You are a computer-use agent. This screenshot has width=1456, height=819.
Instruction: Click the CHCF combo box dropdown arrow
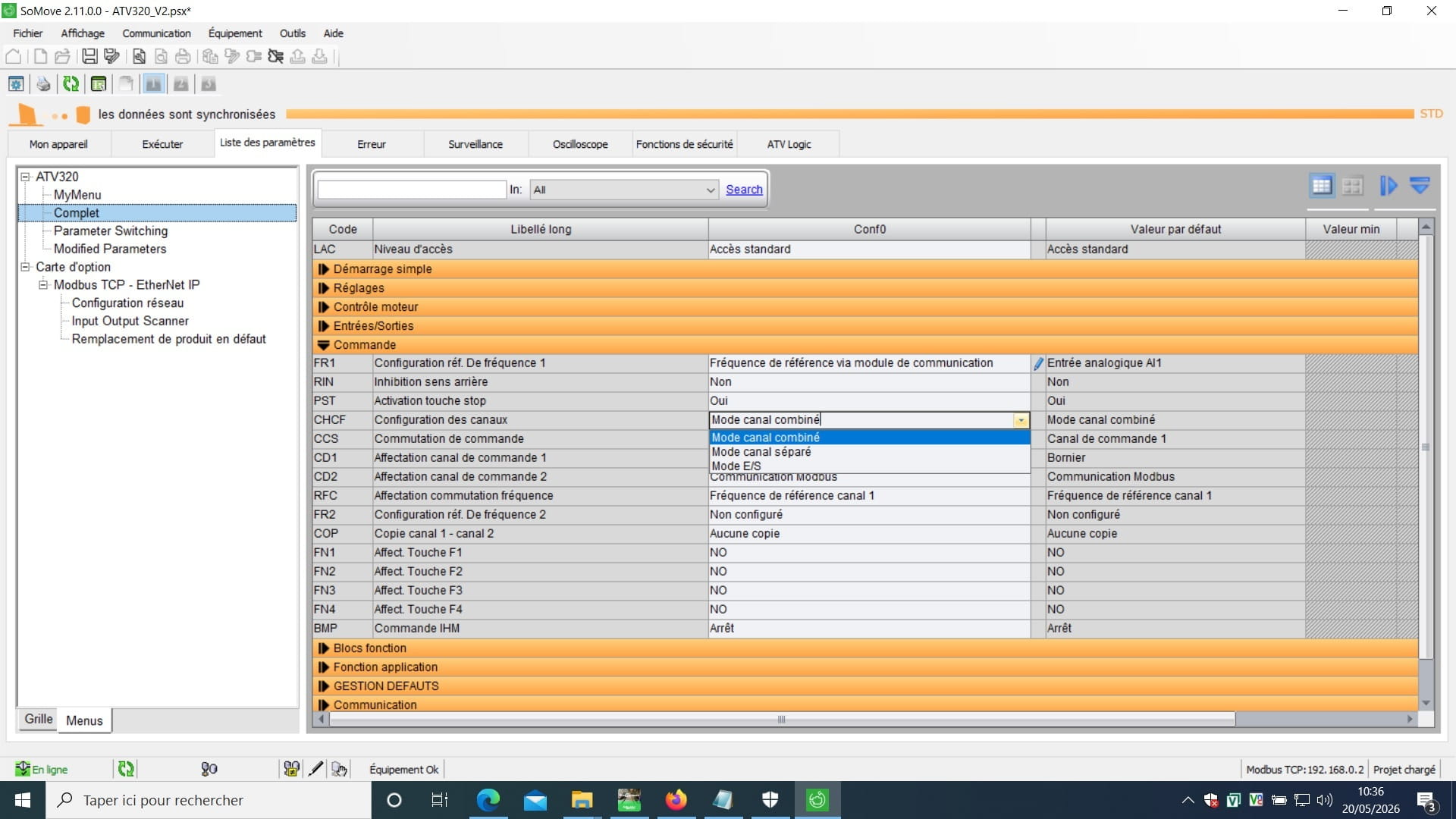tap(1021, 420)
